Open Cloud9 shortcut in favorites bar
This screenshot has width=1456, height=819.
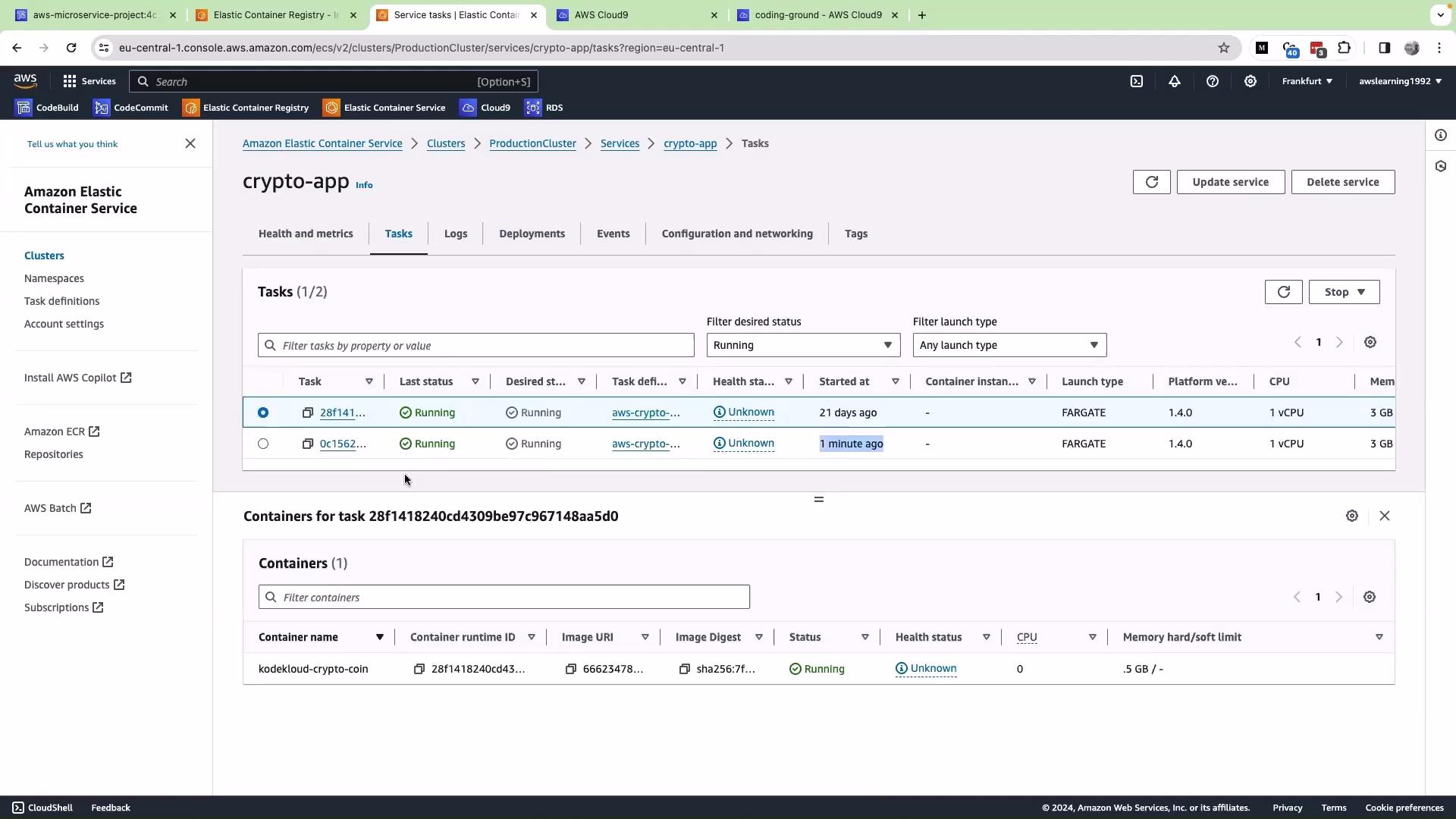pos(485,108)
